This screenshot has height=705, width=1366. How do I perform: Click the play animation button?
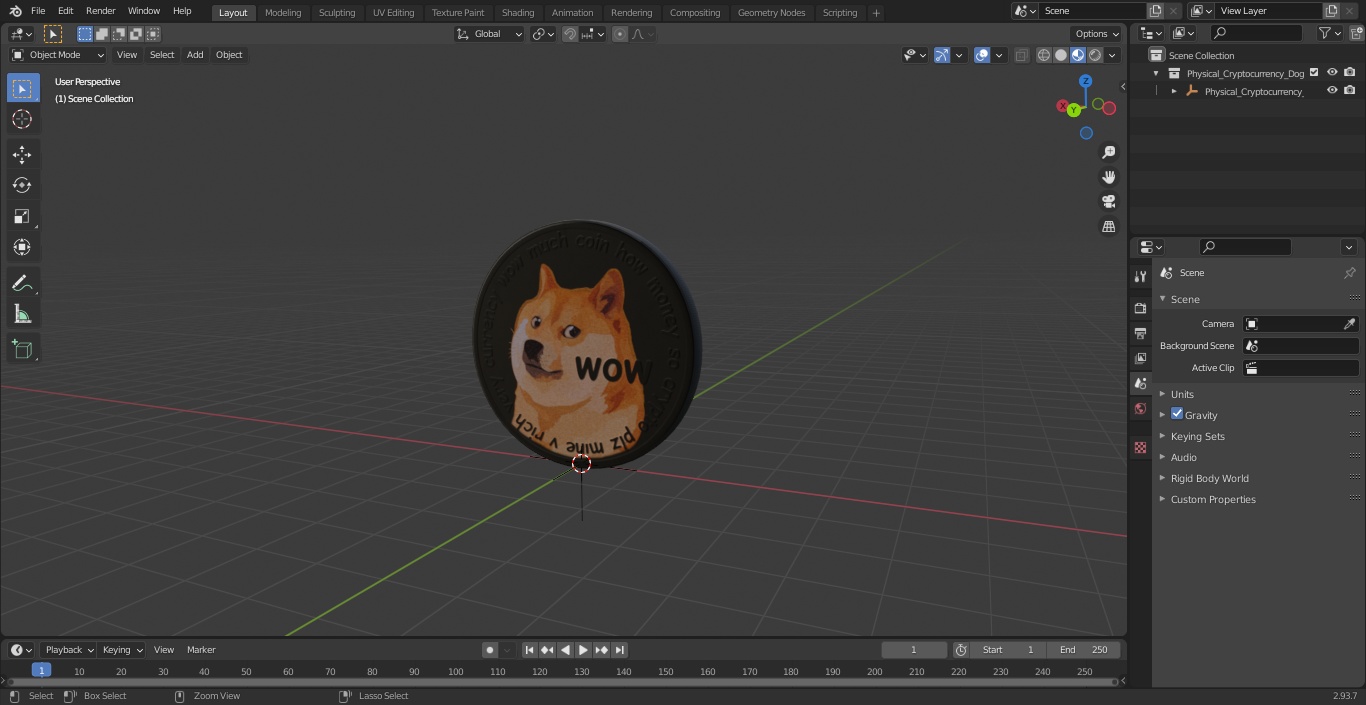[583, 650]
